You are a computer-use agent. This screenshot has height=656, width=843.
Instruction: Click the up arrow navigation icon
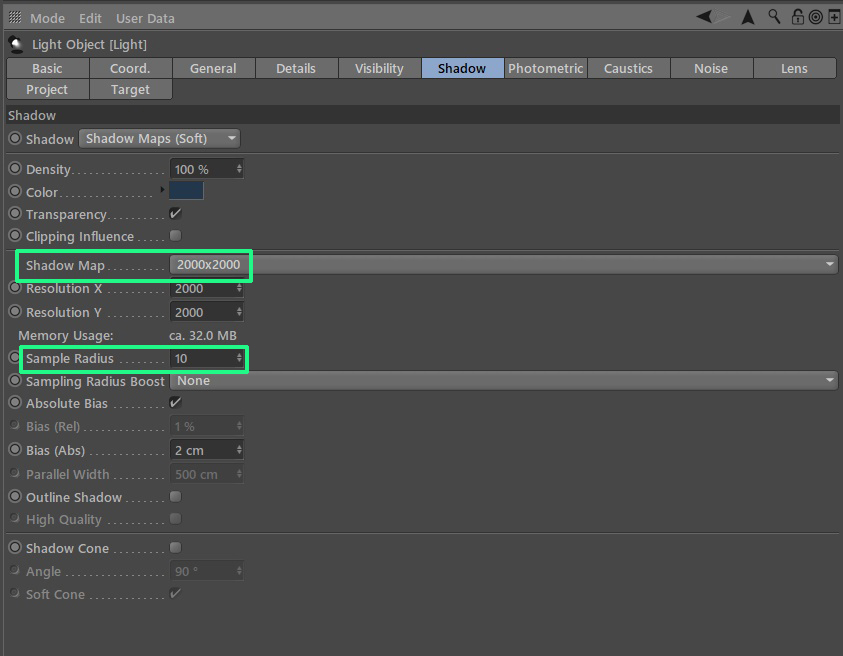click(748, 17)
